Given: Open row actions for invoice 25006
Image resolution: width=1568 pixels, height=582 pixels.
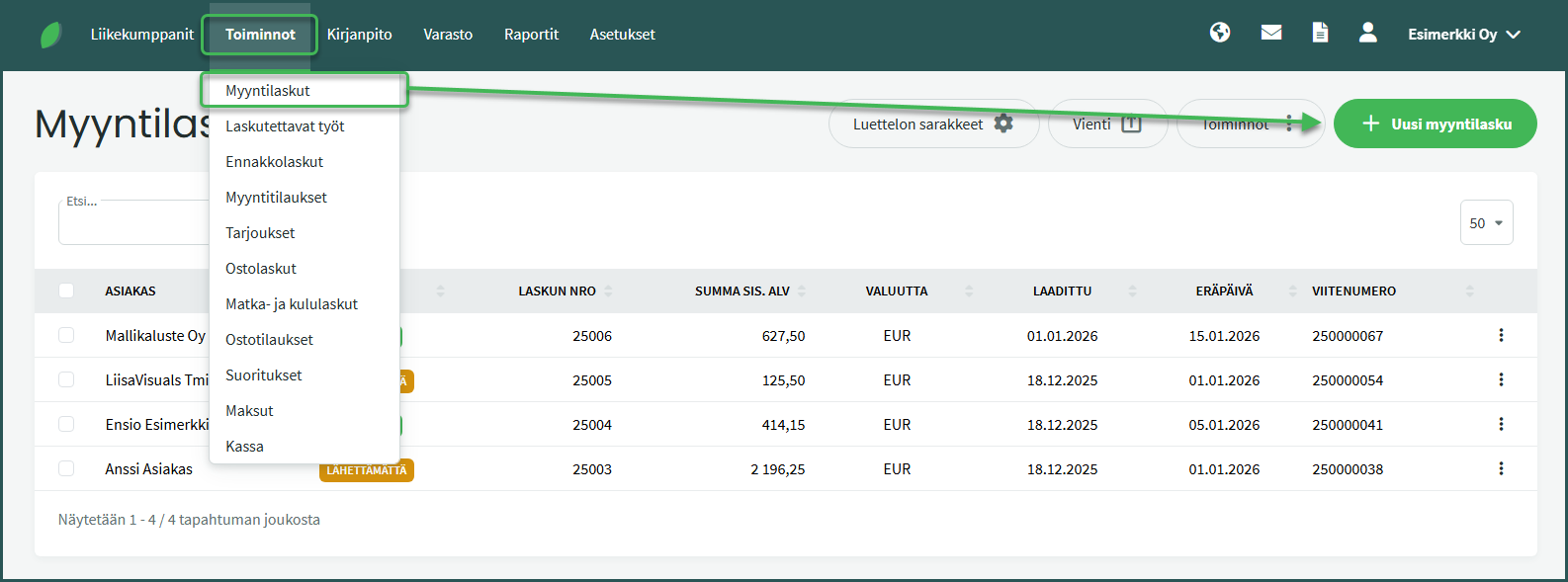Looking at the screenshot, I should [x=1501, y=335].
